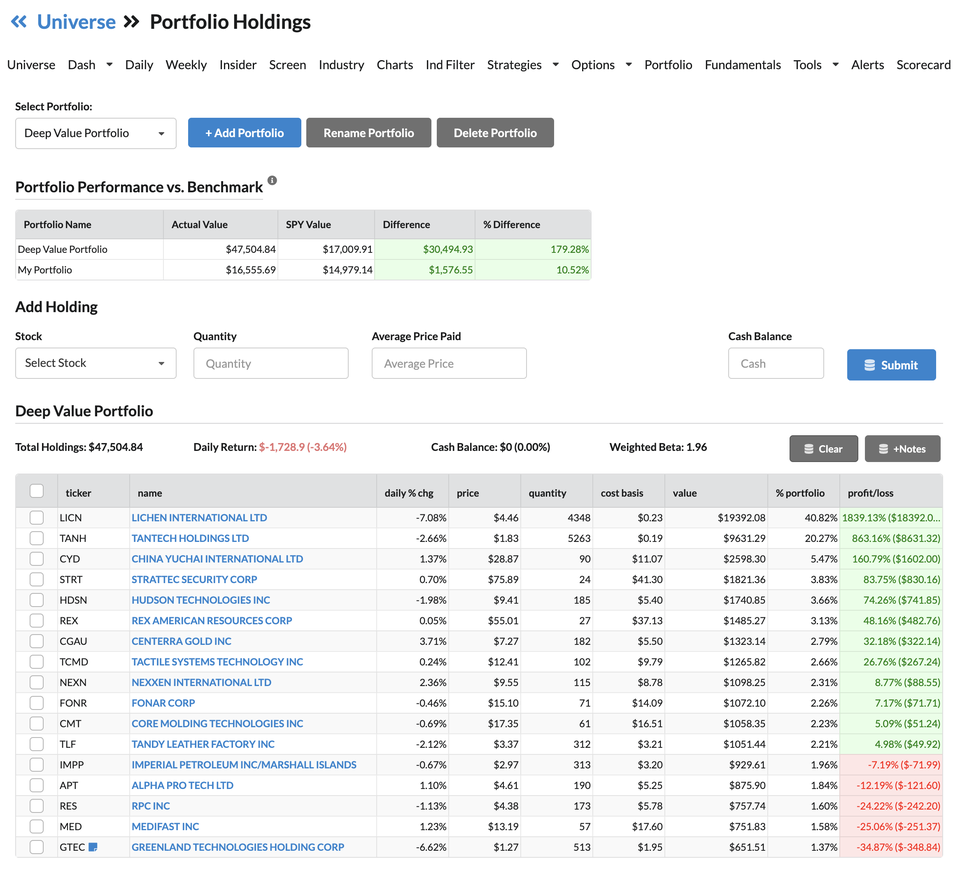
Task: Click the Portfolio nav item
Action: pos(668,65)
